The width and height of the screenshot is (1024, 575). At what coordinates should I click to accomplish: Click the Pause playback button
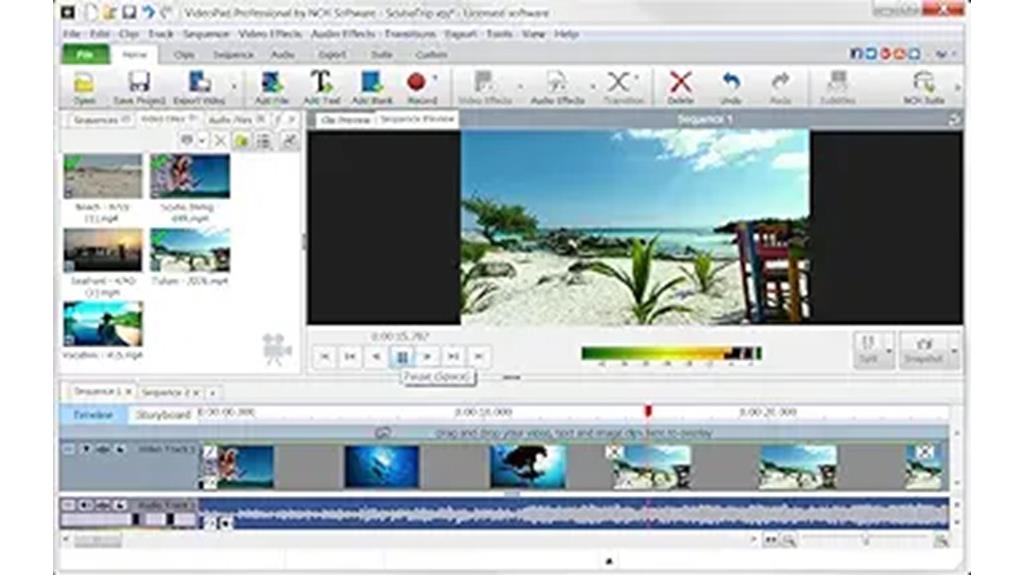point(402,357)
